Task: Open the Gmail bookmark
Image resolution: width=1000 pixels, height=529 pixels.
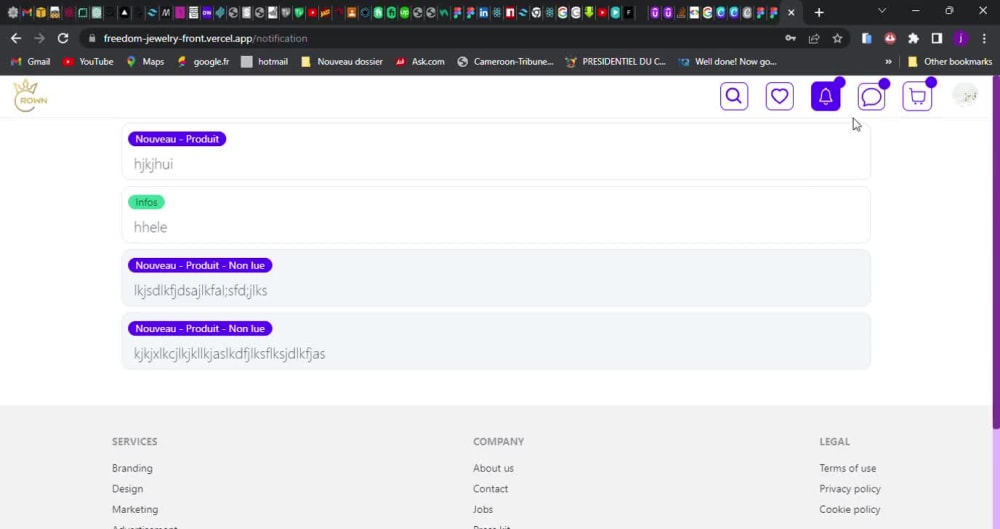Action: click(x=31, y=62)
